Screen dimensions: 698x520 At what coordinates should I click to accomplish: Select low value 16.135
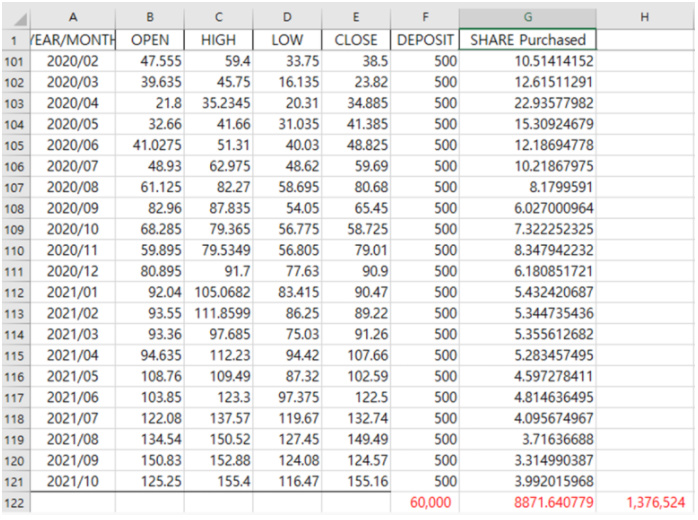click(287, 82)
